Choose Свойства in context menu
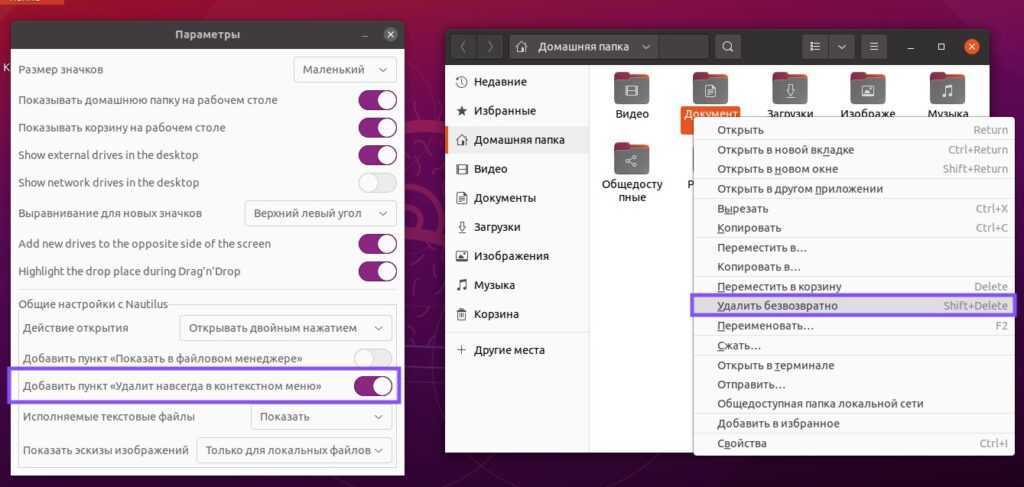Screen dimensions: 1024x487 [854, 443]
